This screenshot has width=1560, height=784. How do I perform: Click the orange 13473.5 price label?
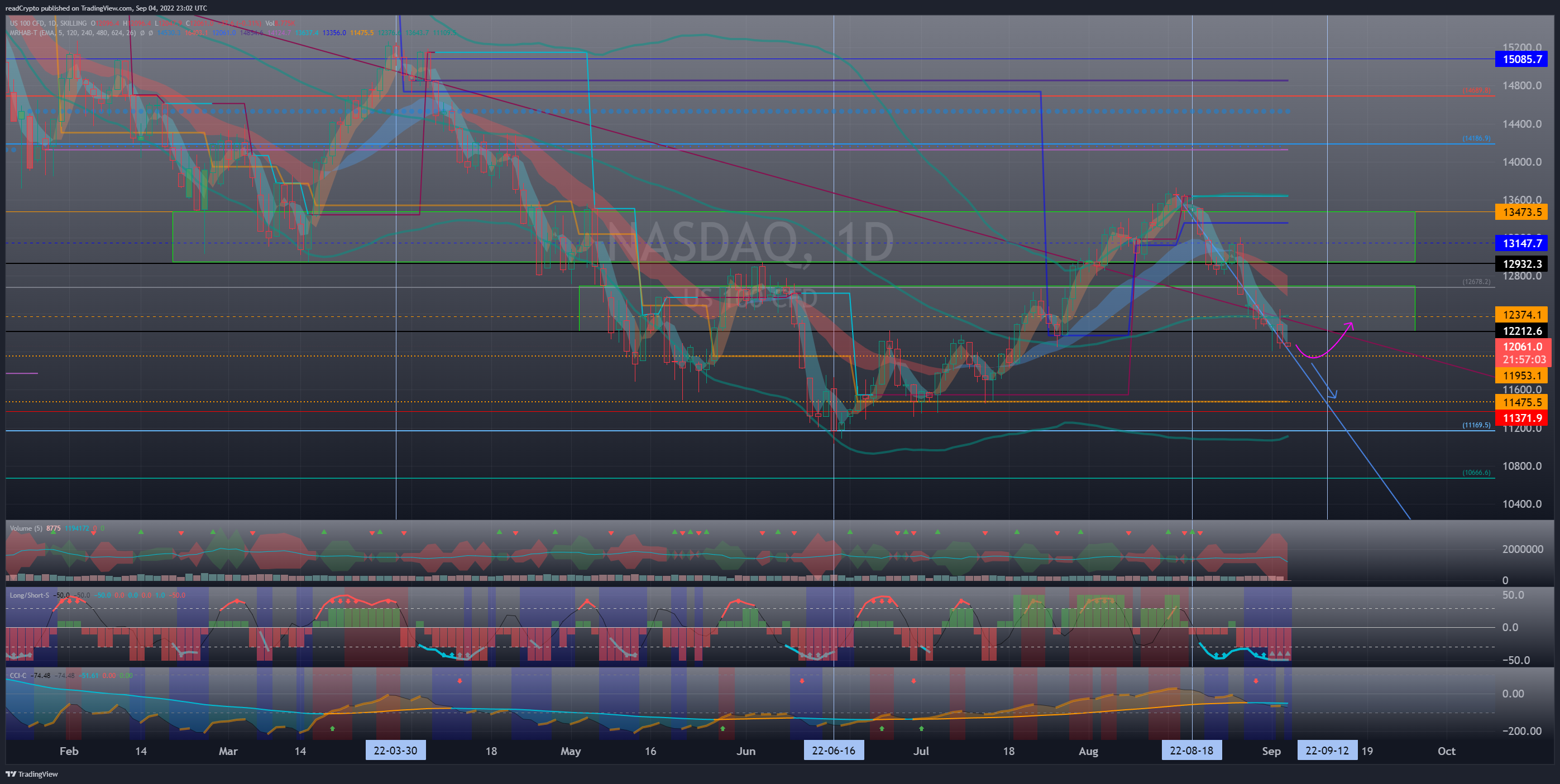point(1521,212)
